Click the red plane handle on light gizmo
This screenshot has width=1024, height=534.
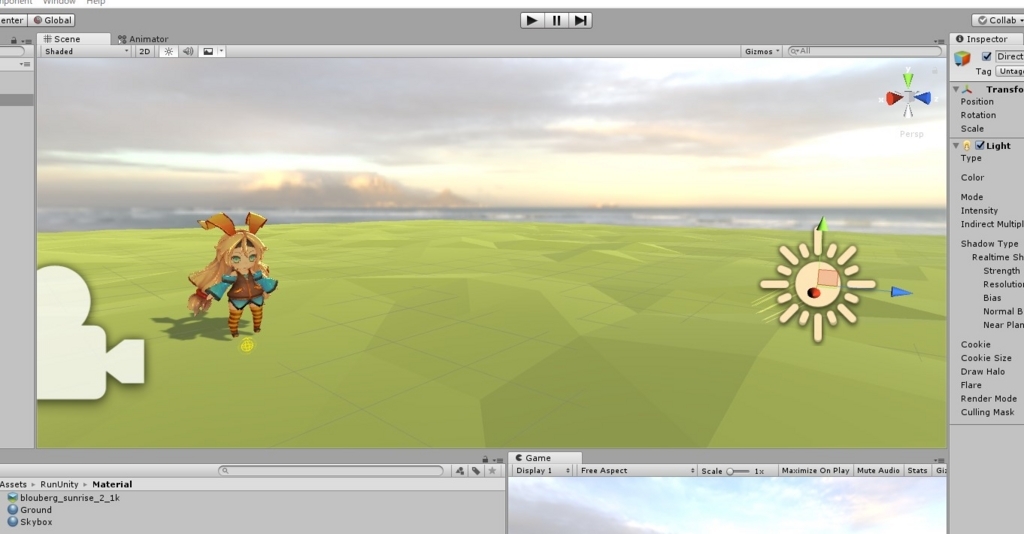(x=828, y=278)
